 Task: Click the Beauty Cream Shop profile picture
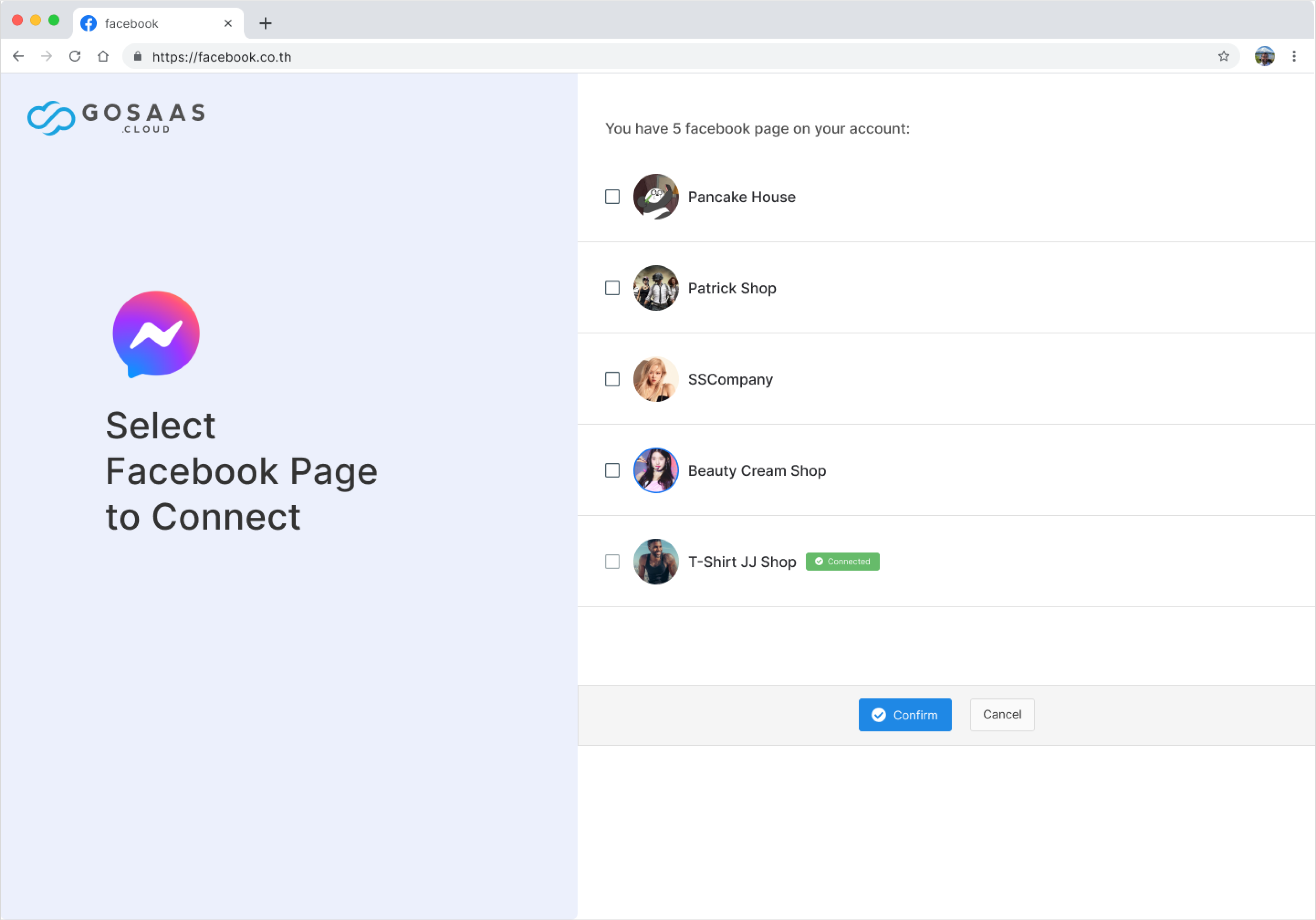tap(656, 470)
